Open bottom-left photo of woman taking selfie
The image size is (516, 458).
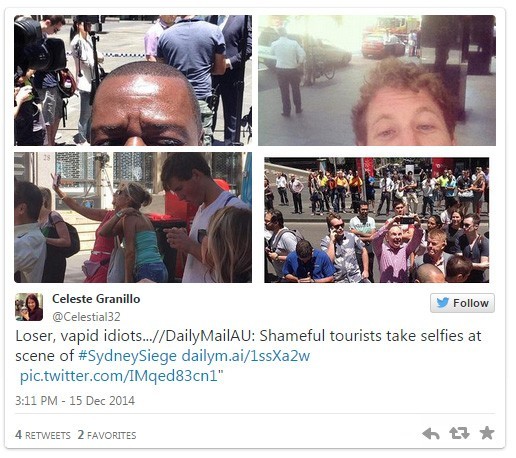tap(133, 218)
